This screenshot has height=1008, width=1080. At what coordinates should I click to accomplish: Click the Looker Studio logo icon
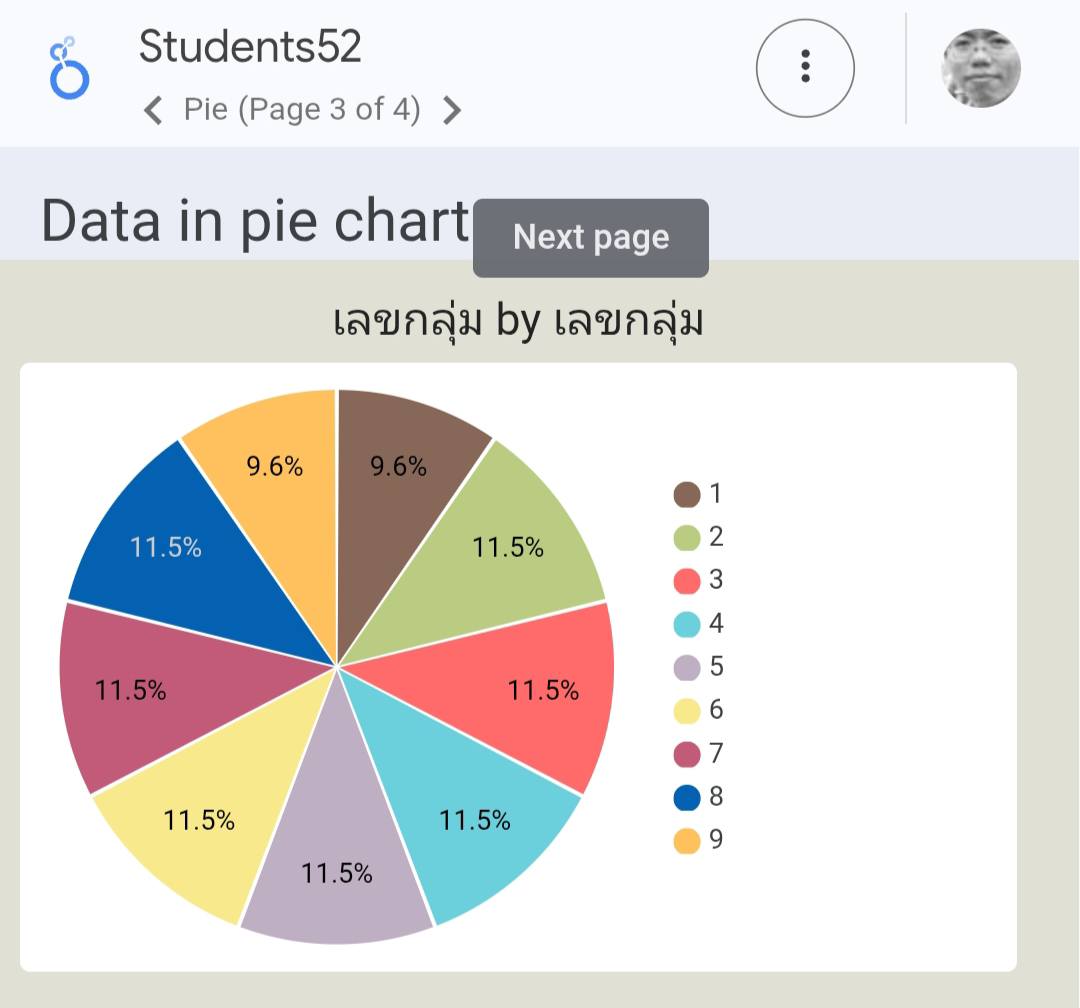coord(69,68)
